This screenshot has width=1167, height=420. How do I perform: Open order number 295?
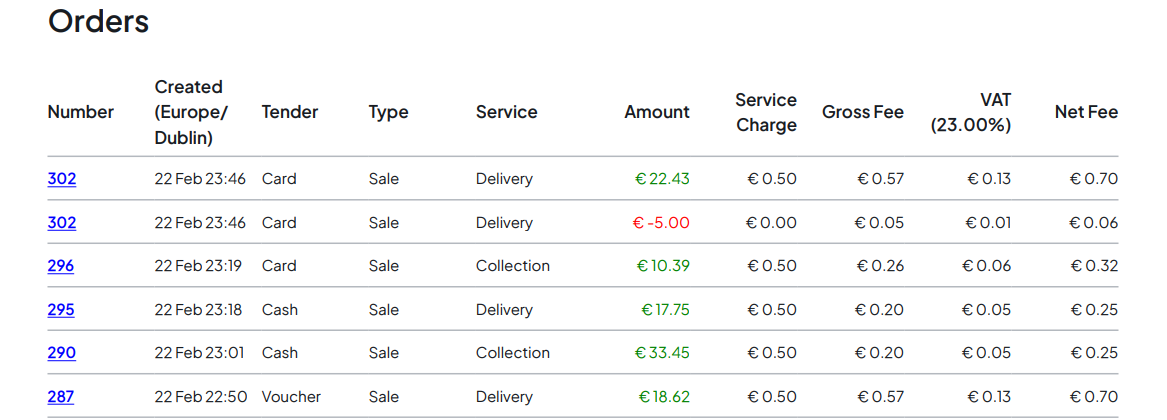[x=61, y=310]
